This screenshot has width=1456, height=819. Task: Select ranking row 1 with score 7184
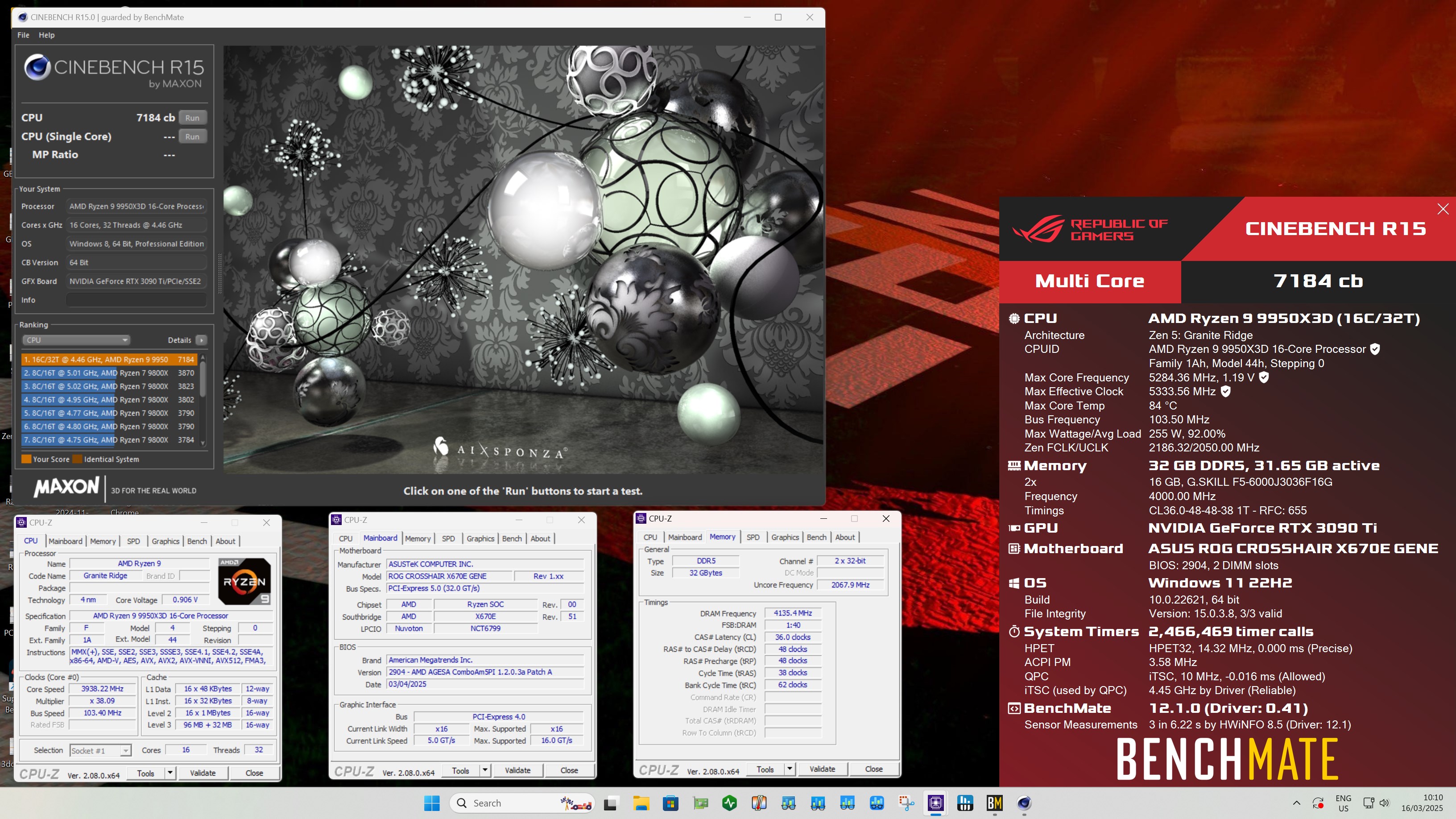pos(108,360)
